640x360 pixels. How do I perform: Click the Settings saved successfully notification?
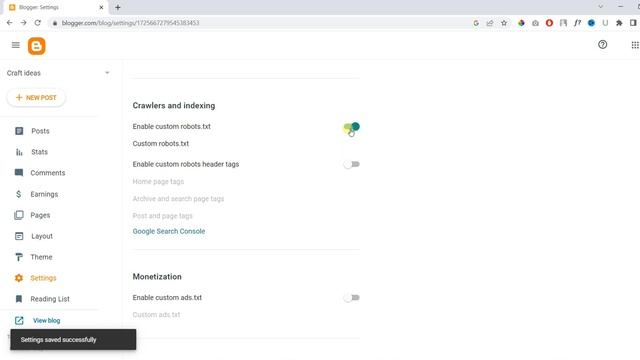point(73,340)
